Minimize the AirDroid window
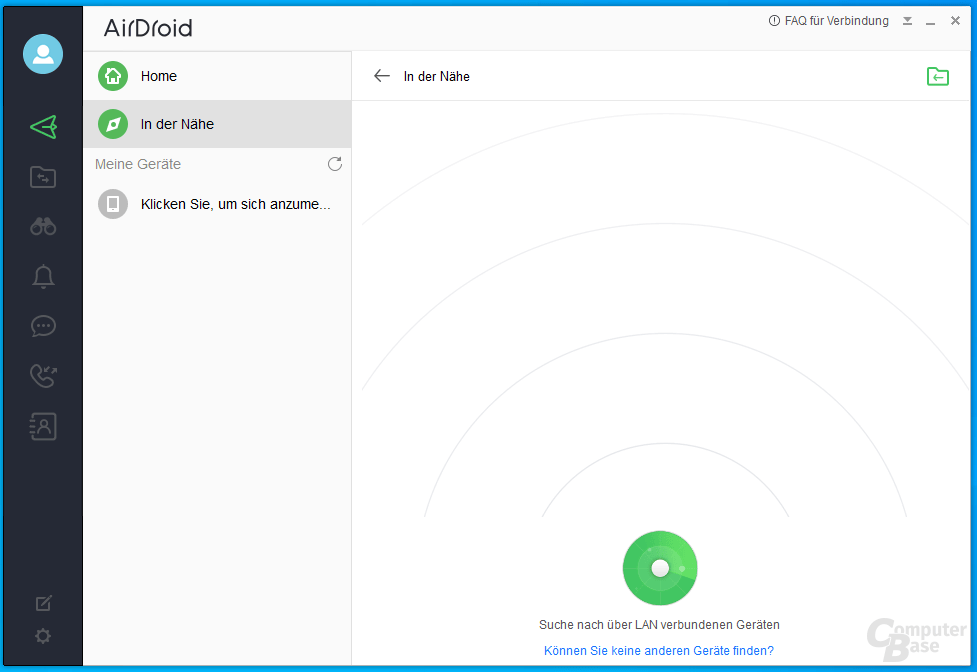This screenshot has width=977, height=672. [930, 22]
